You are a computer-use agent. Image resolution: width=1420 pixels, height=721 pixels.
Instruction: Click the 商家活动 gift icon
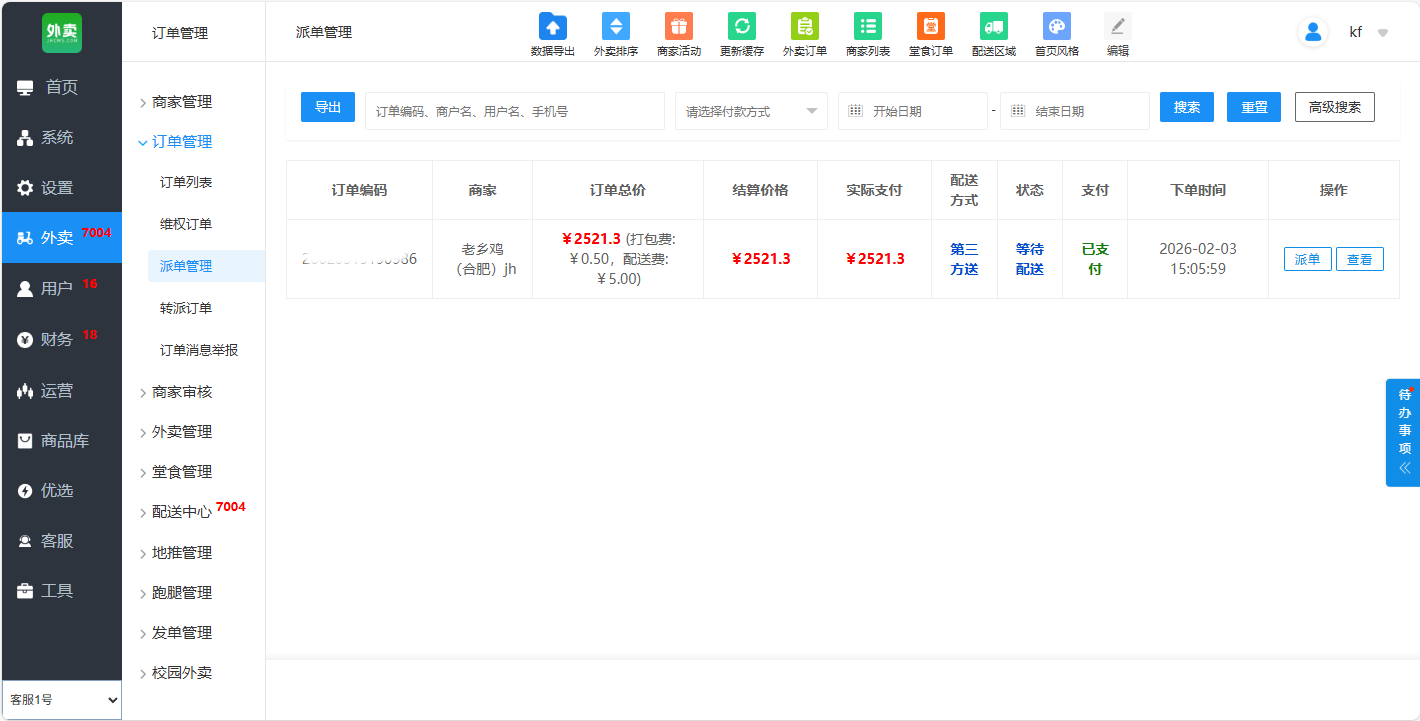coord(678,27)
